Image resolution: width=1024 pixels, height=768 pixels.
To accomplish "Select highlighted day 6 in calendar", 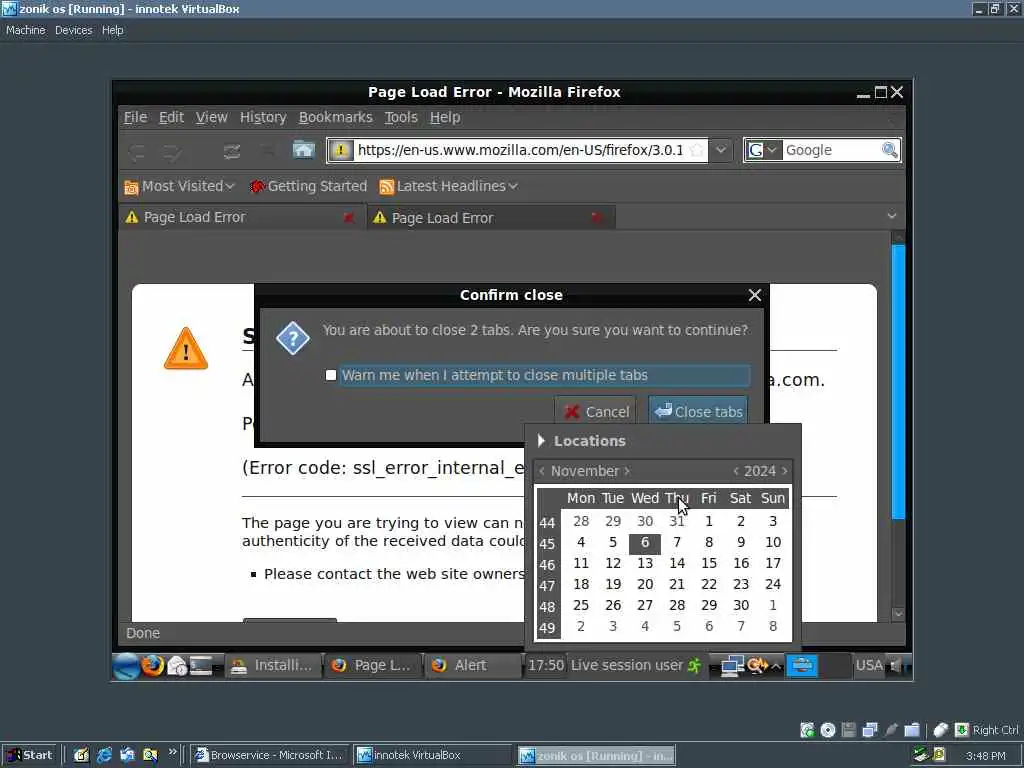I will tap(645, 543).
